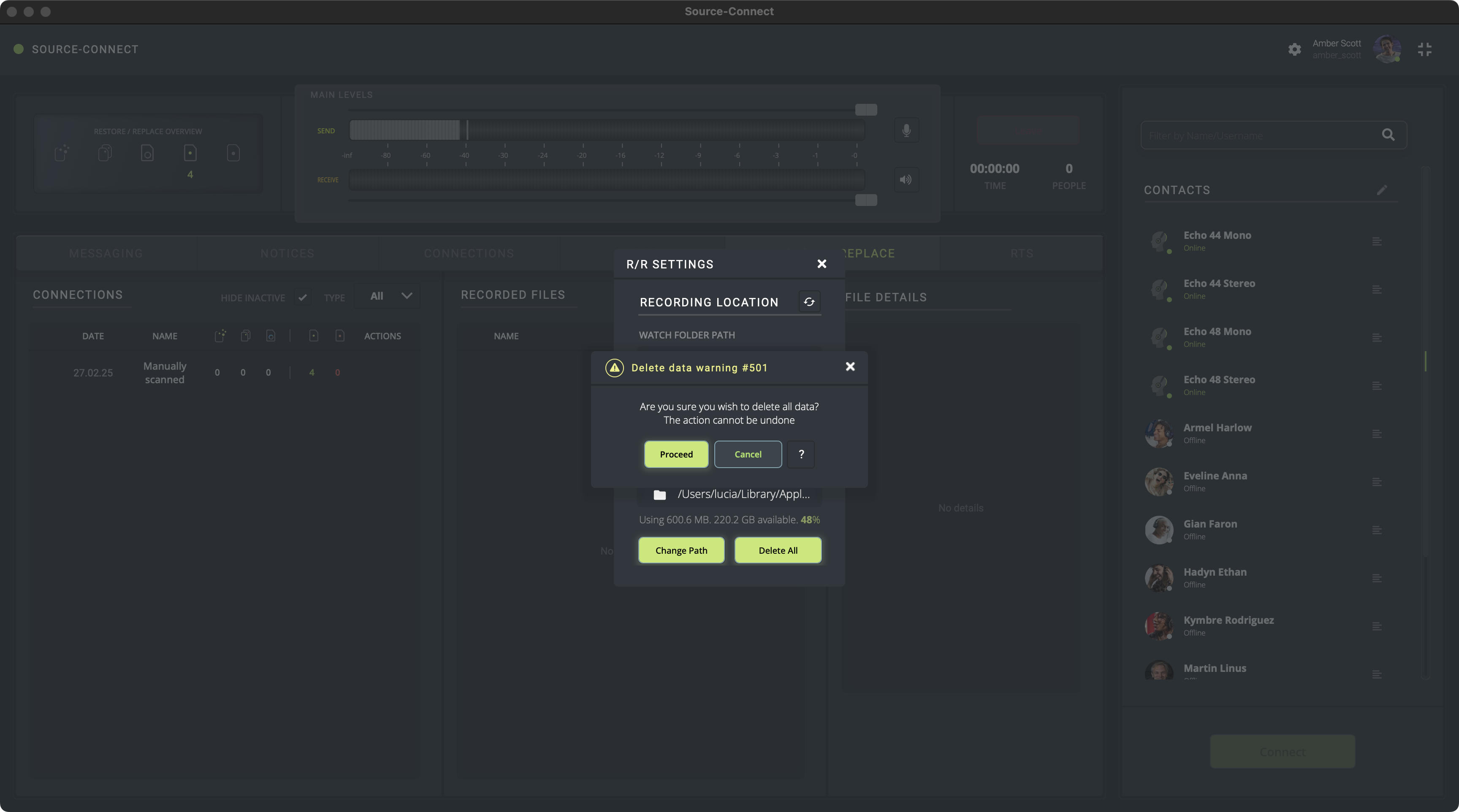Open the settings gear icon
Screen dimensions: 1459x812
(1294, 49)
